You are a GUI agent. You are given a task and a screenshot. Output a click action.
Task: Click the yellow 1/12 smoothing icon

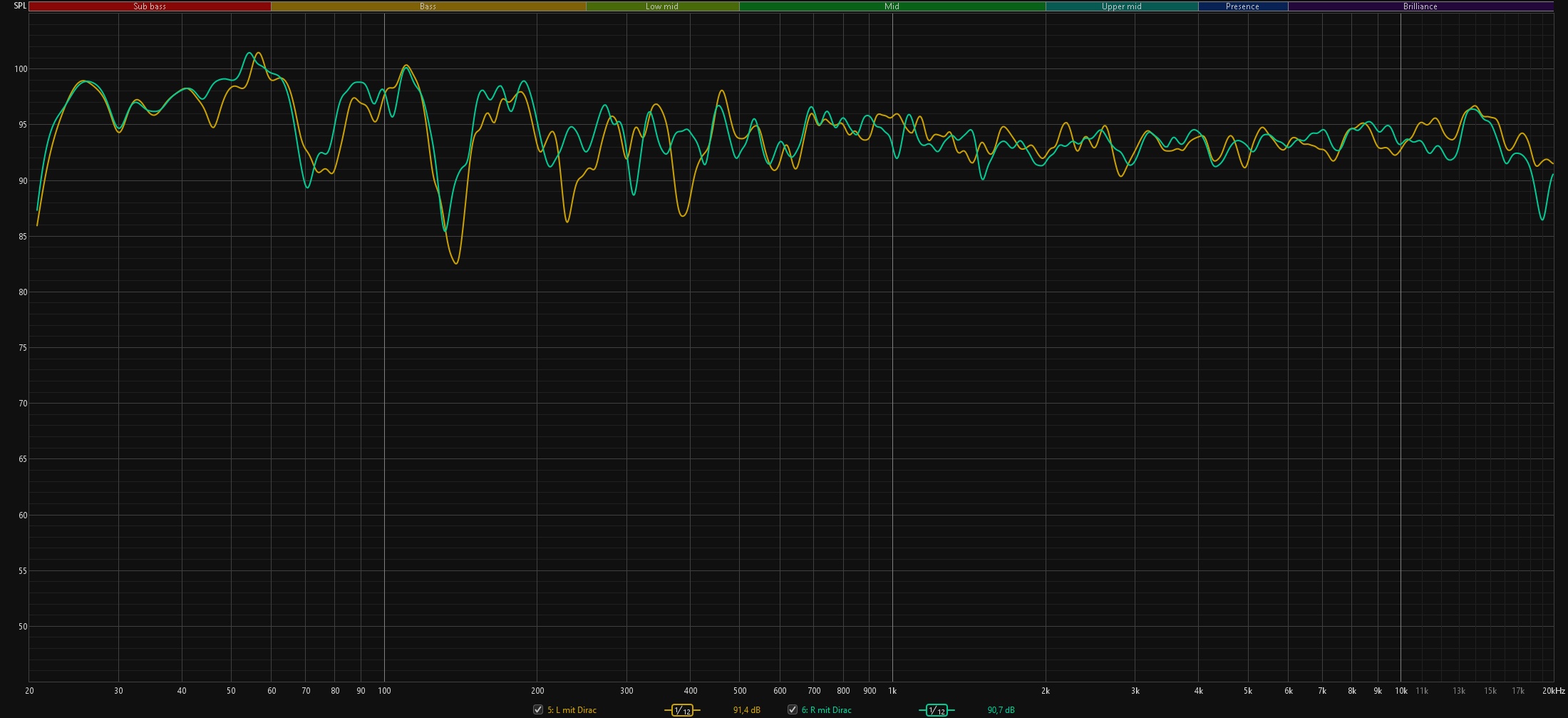point(682,710)
